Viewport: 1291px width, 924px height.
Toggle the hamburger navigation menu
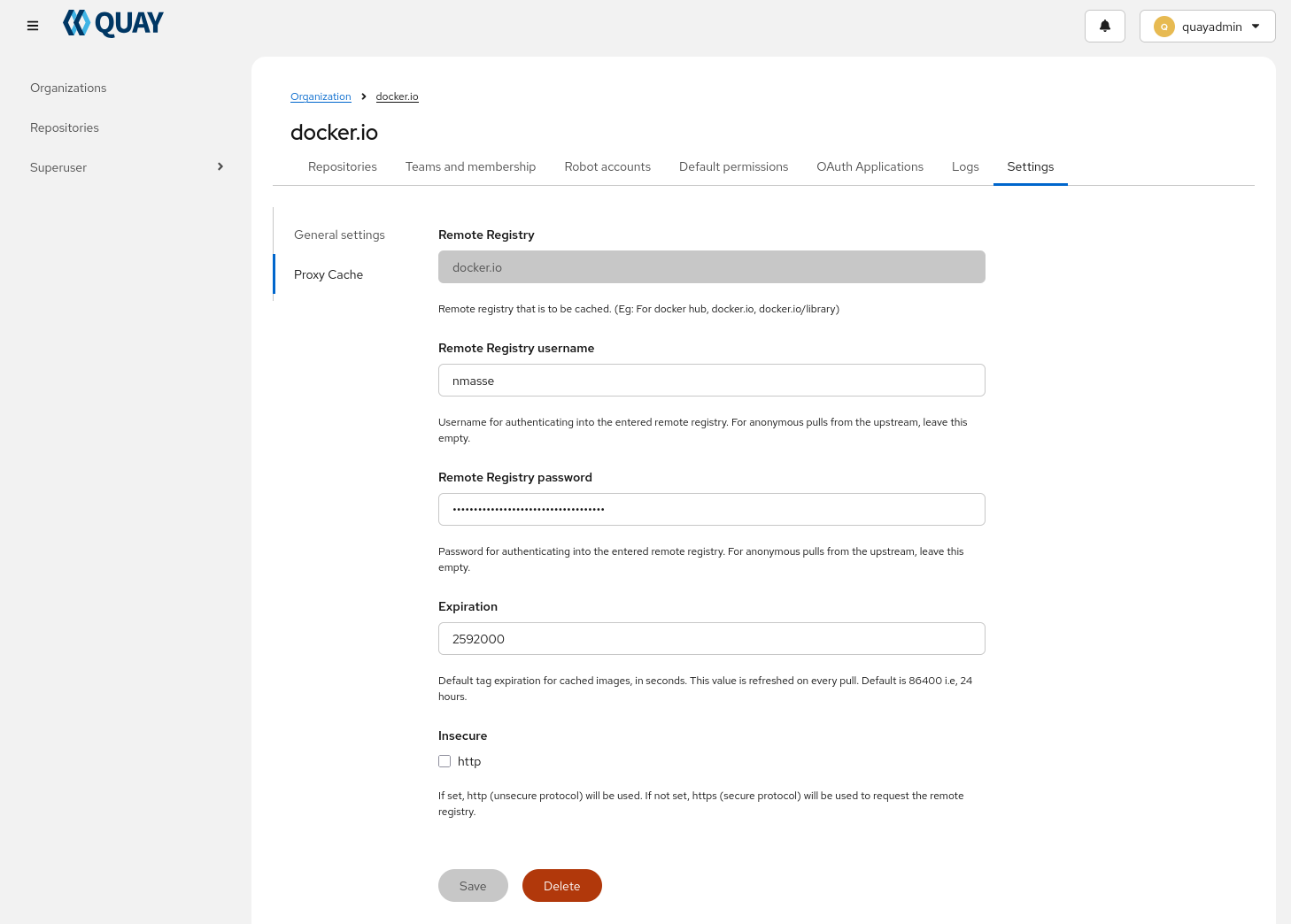33,26
